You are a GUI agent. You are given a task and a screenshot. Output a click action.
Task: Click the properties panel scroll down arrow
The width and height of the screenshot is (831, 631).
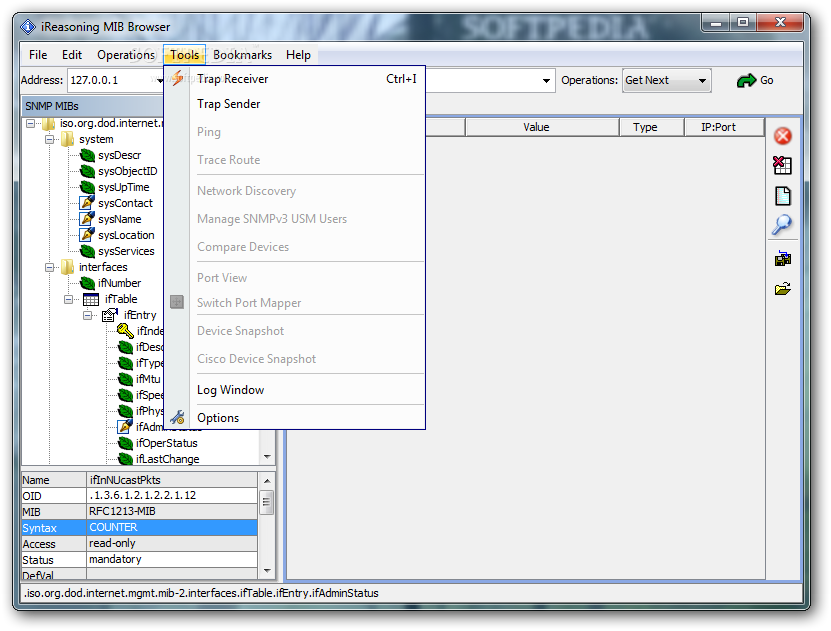click(x=267, y=571)
